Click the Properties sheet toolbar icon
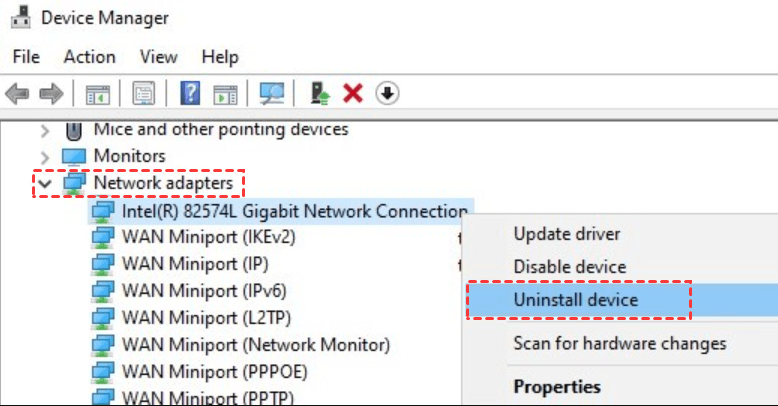The image size is (778, 406). pos(143,94)
